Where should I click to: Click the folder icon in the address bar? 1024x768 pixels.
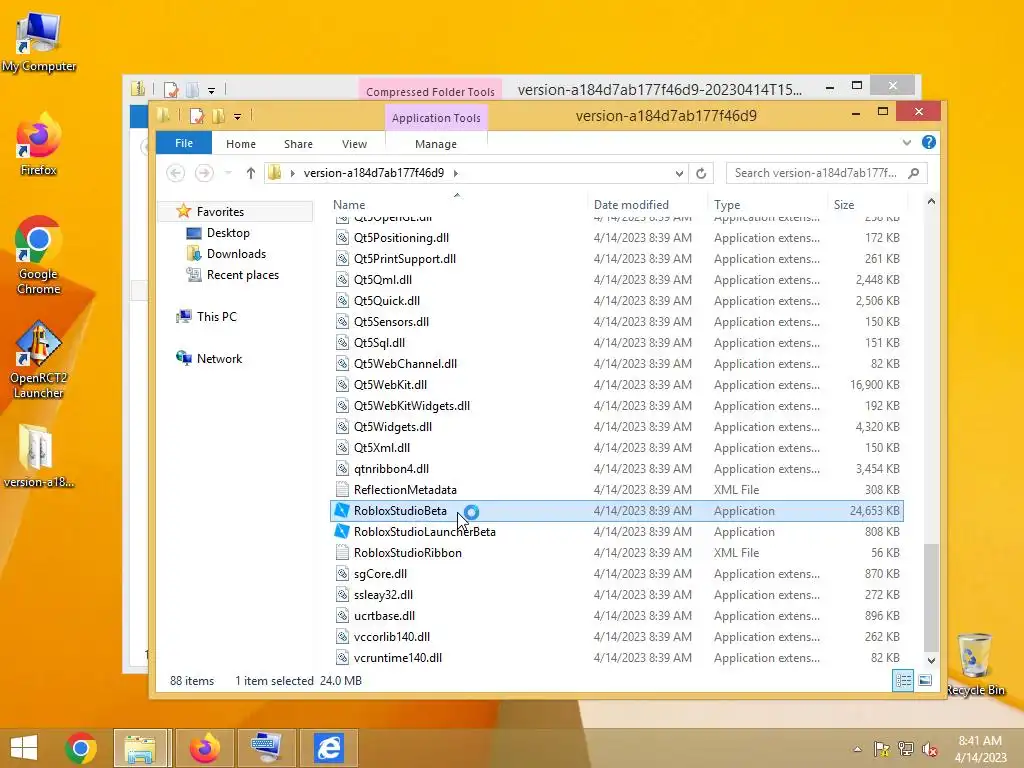click(274, 172)
